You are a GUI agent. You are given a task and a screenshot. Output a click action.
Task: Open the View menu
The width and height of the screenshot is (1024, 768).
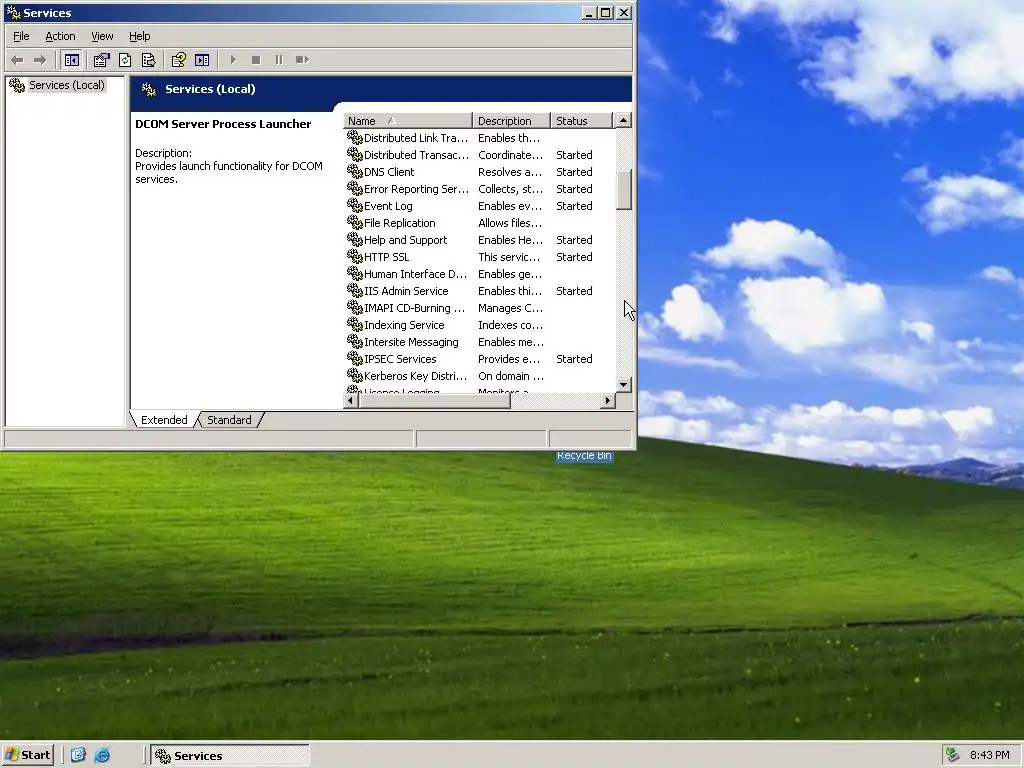pyautogui.click(x=102, y=37)
